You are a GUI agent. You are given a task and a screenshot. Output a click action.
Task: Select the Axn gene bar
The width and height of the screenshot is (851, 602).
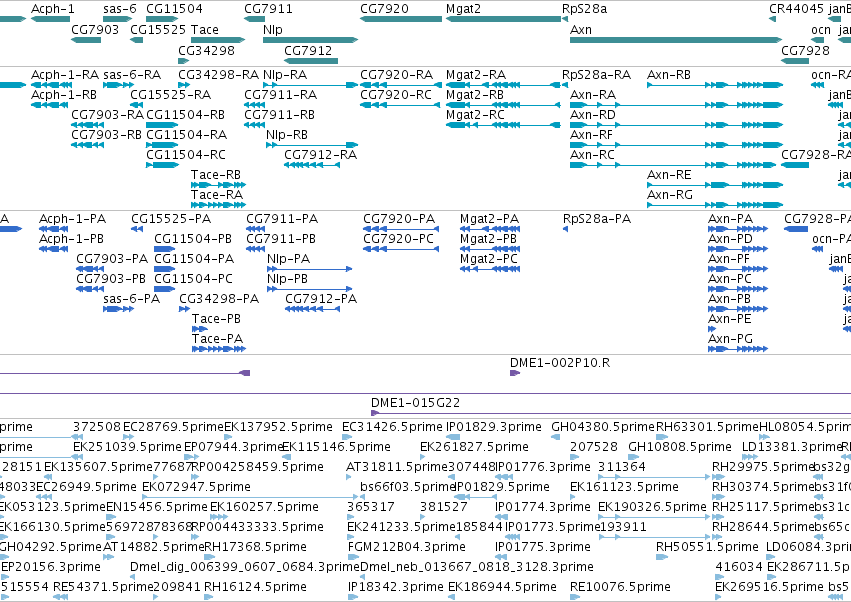(x=676, y=40)
